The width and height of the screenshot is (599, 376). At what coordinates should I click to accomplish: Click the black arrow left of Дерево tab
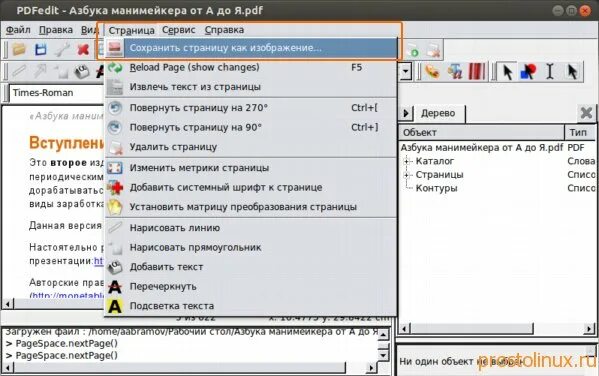click(406, 113)
